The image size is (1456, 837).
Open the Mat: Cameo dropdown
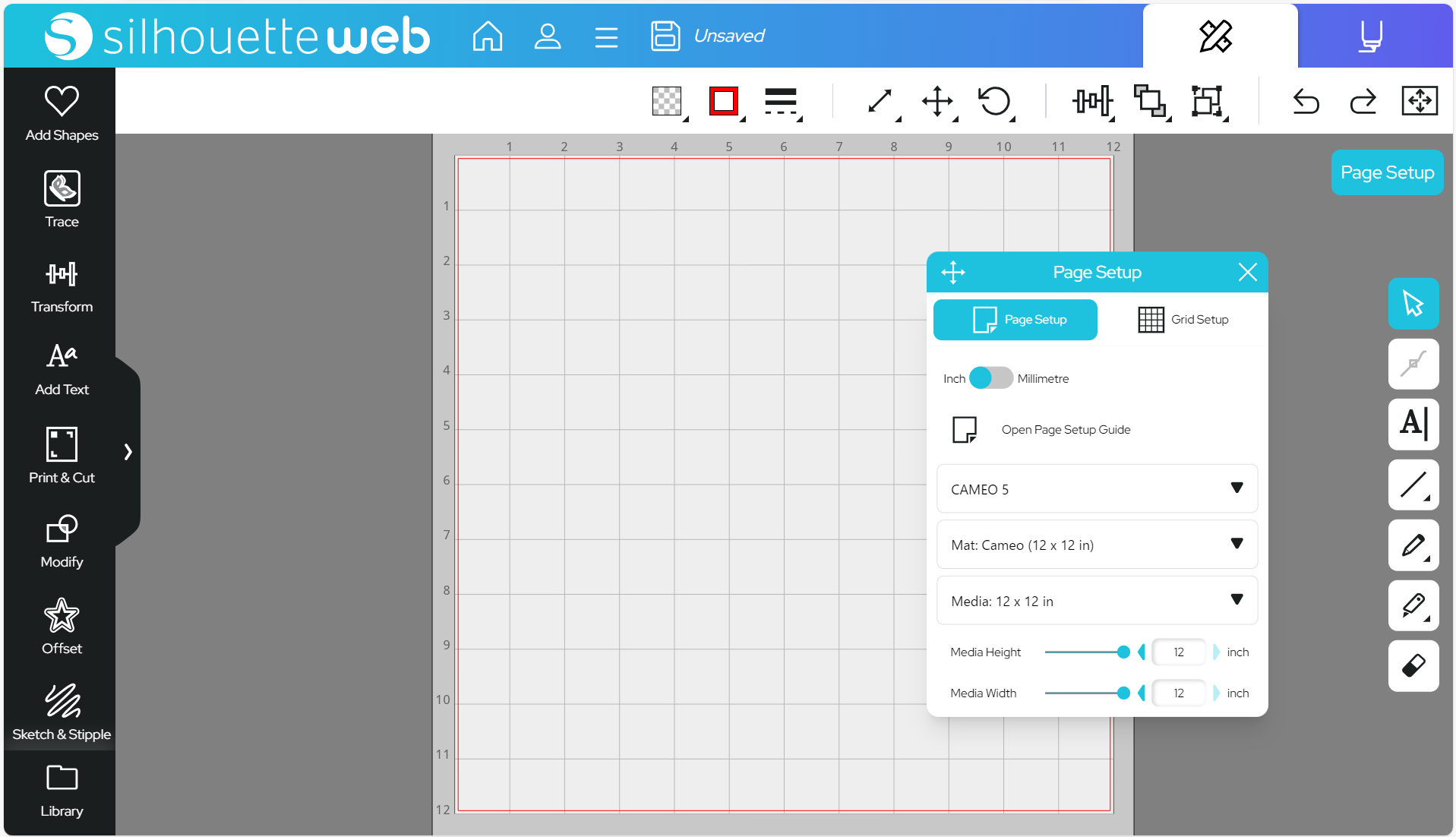tap(1097, 544)
